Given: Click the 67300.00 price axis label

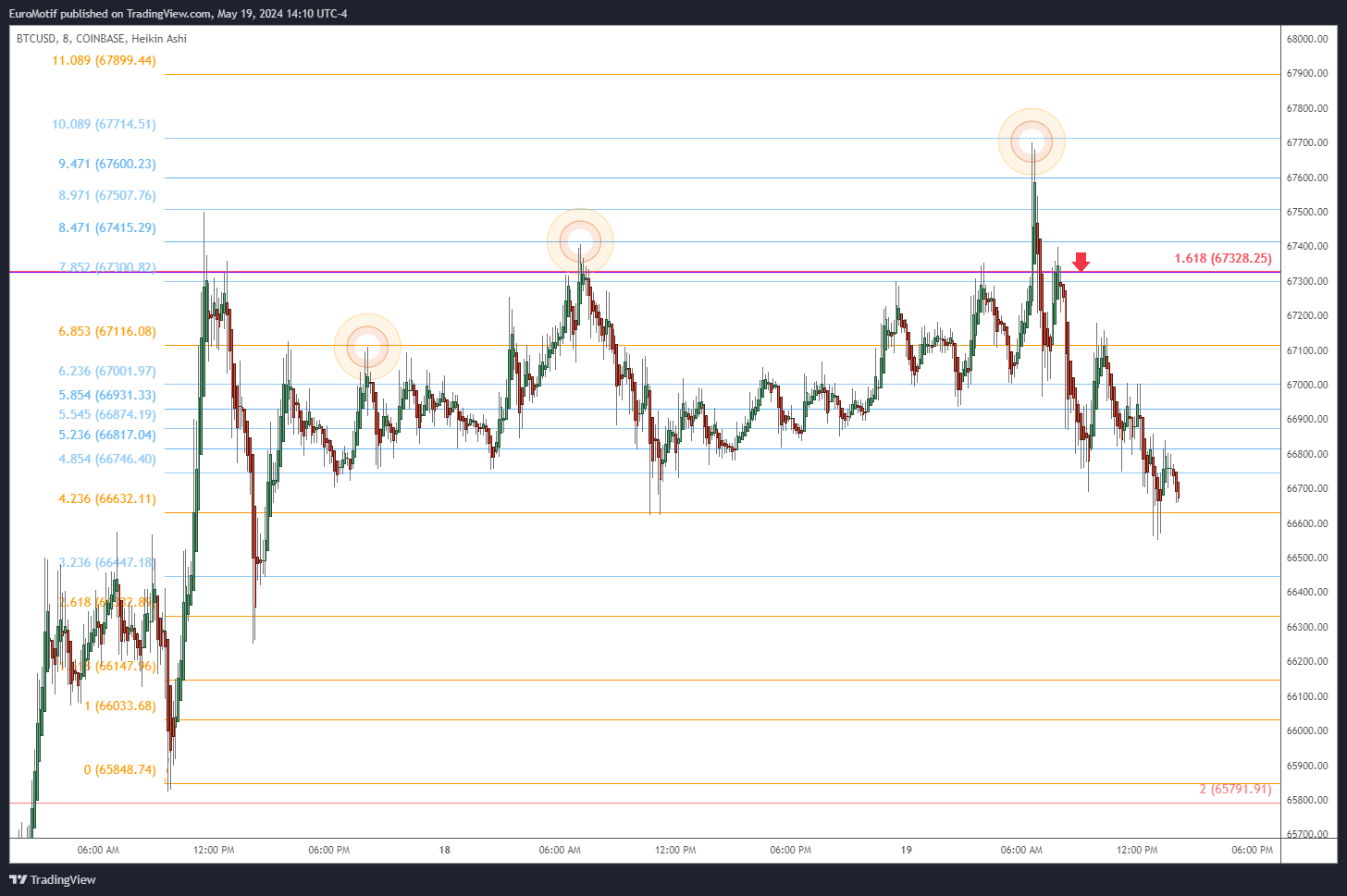Looking at the screenshot, I should (x=1307, y=281).
